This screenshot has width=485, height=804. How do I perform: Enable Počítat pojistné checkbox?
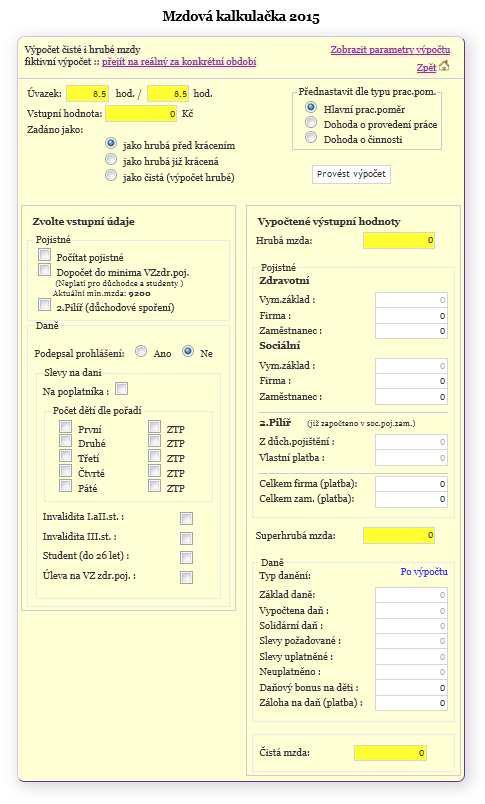click(x=45, y=255)
